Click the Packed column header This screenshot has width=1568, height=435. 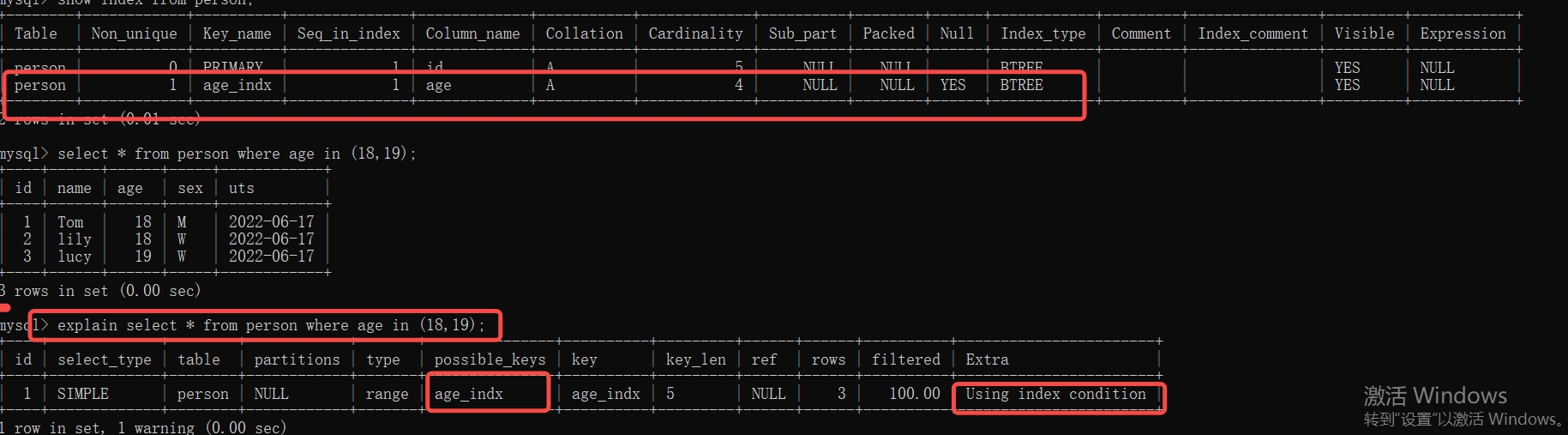(x=888, y=33)
